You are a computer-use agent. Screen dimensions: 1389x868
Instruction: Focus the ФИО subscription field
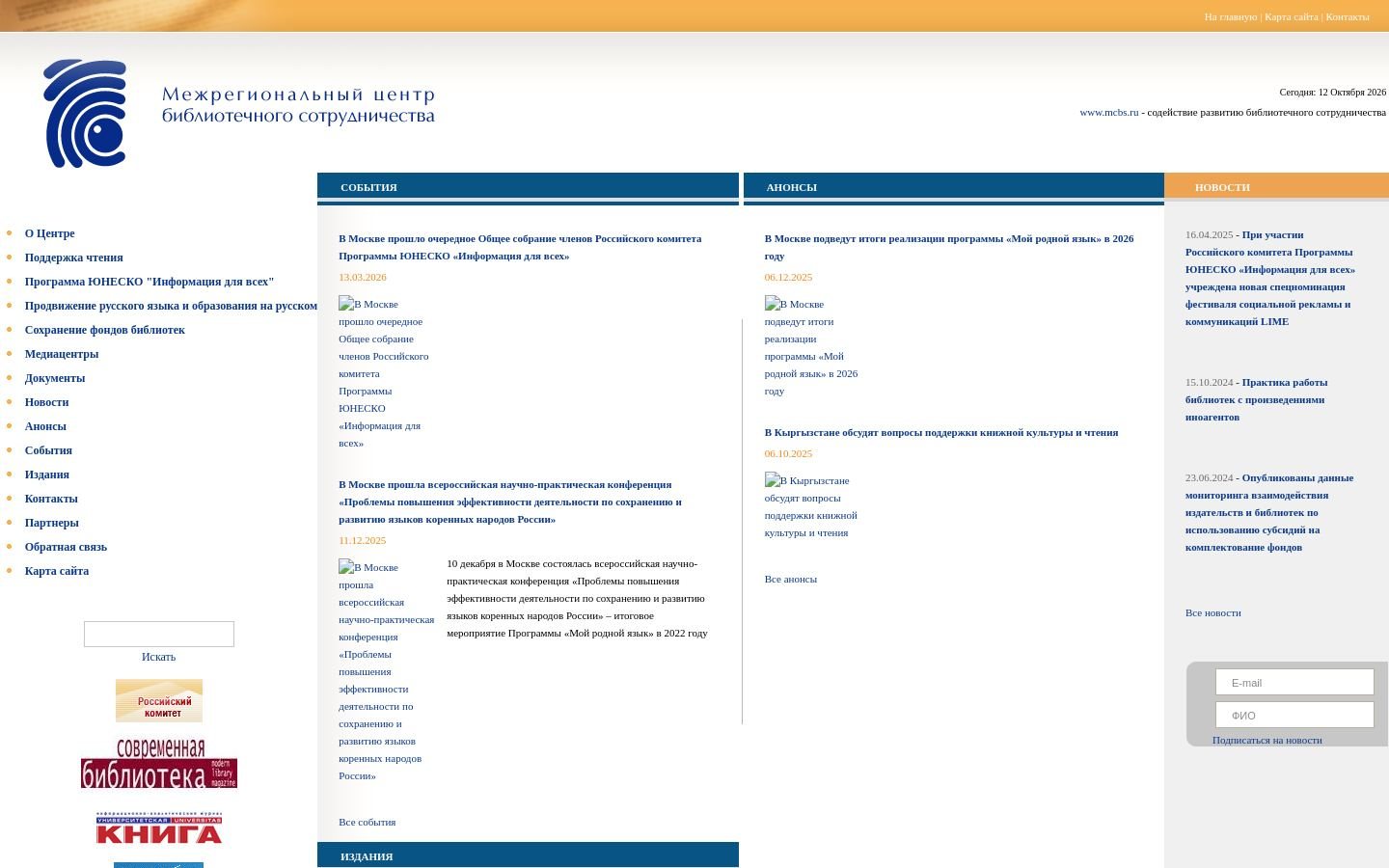[x=1294, y=715]
